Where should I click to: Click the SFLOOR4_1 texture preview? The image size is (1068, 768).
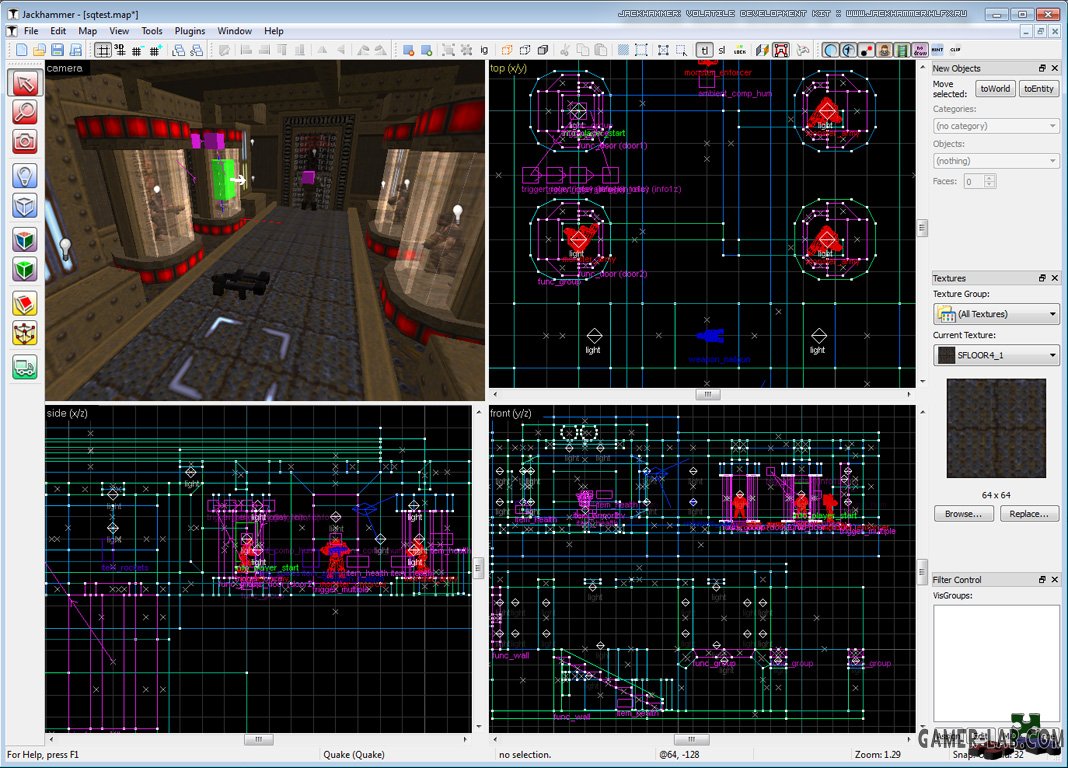(x=996, y=428)
